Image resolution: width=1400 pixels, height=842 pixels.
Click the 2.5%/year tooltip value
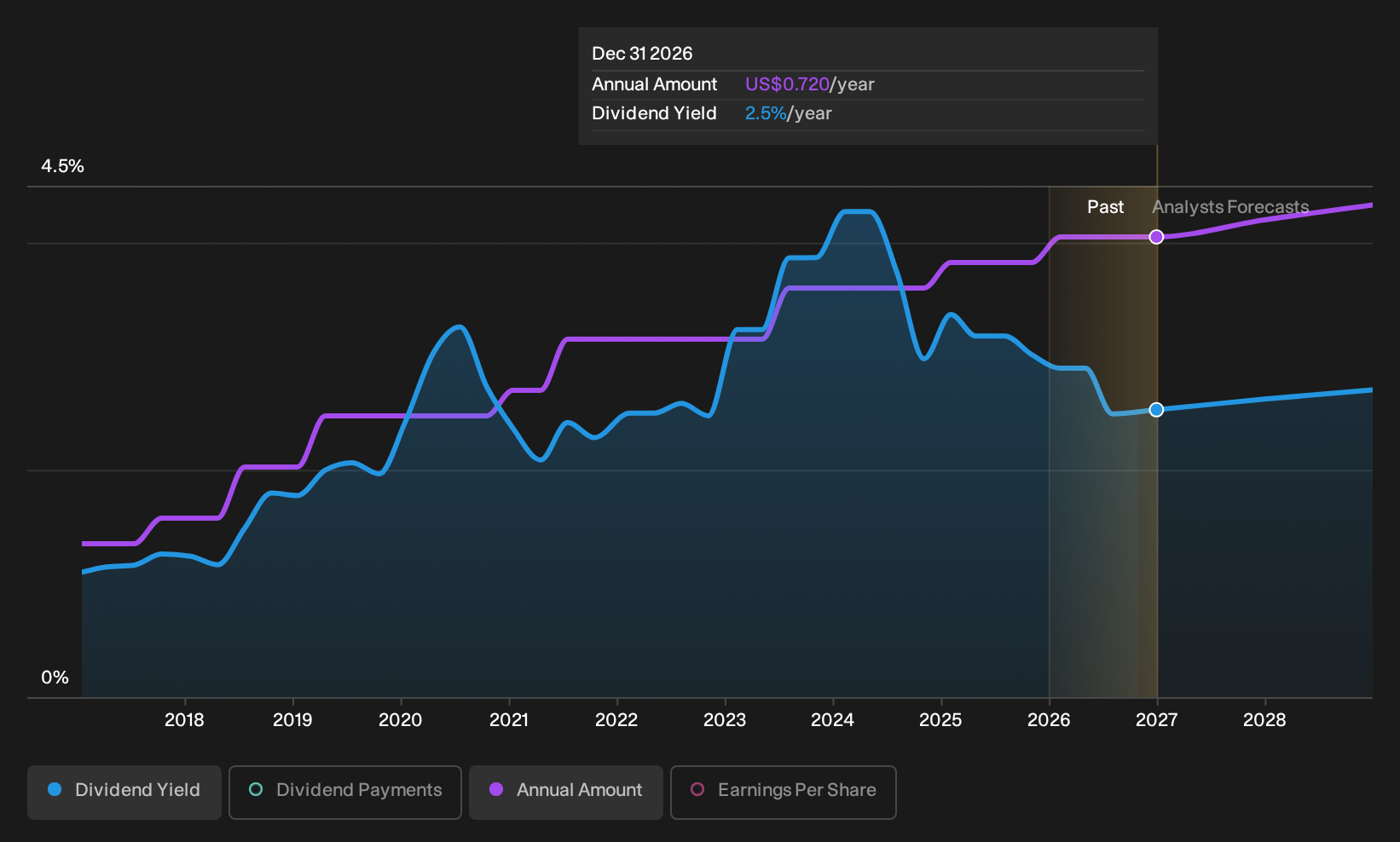coord(788,113)
